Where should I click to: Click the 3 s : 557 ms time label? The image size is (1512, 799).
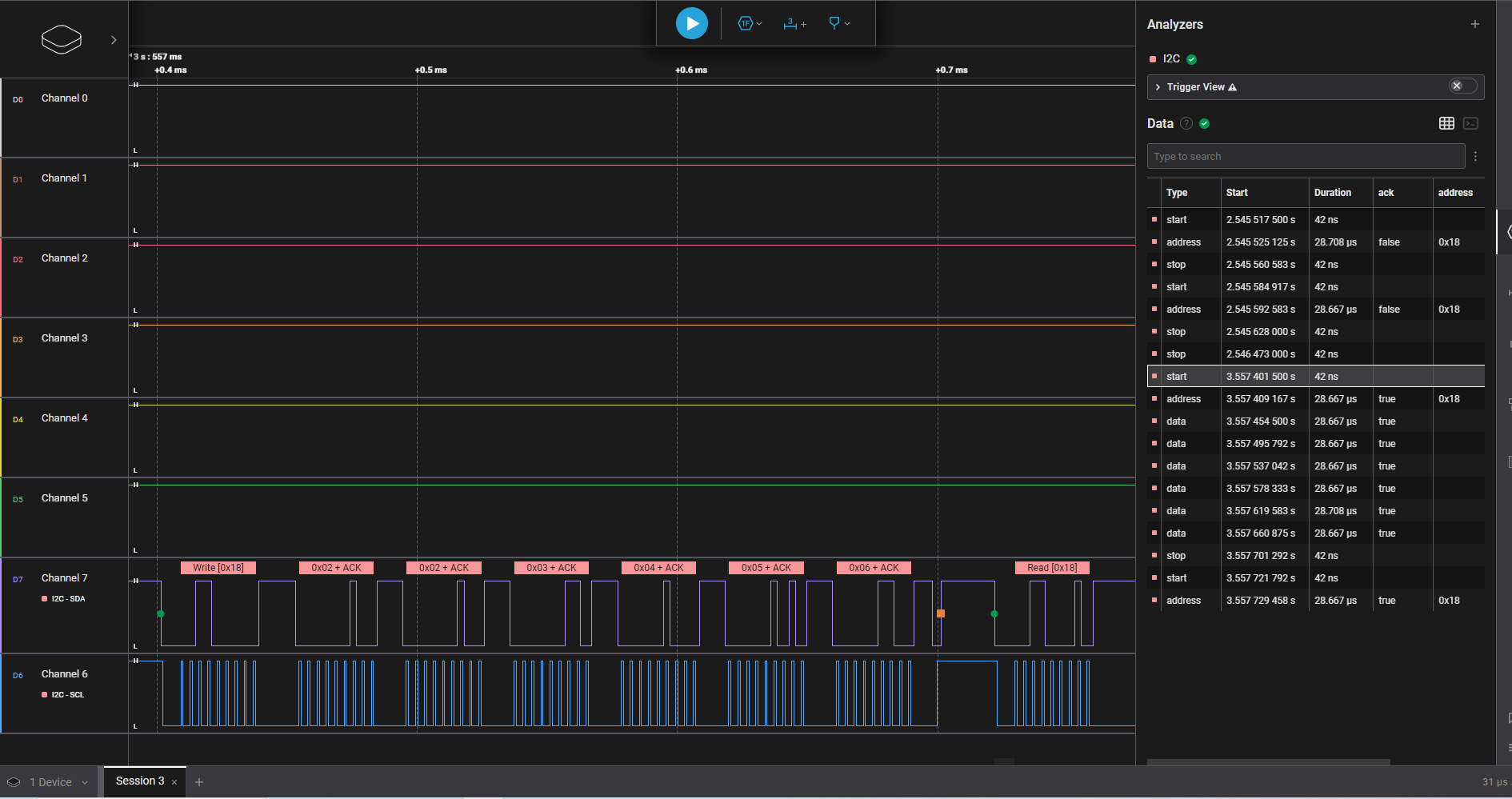click(157, 57)
